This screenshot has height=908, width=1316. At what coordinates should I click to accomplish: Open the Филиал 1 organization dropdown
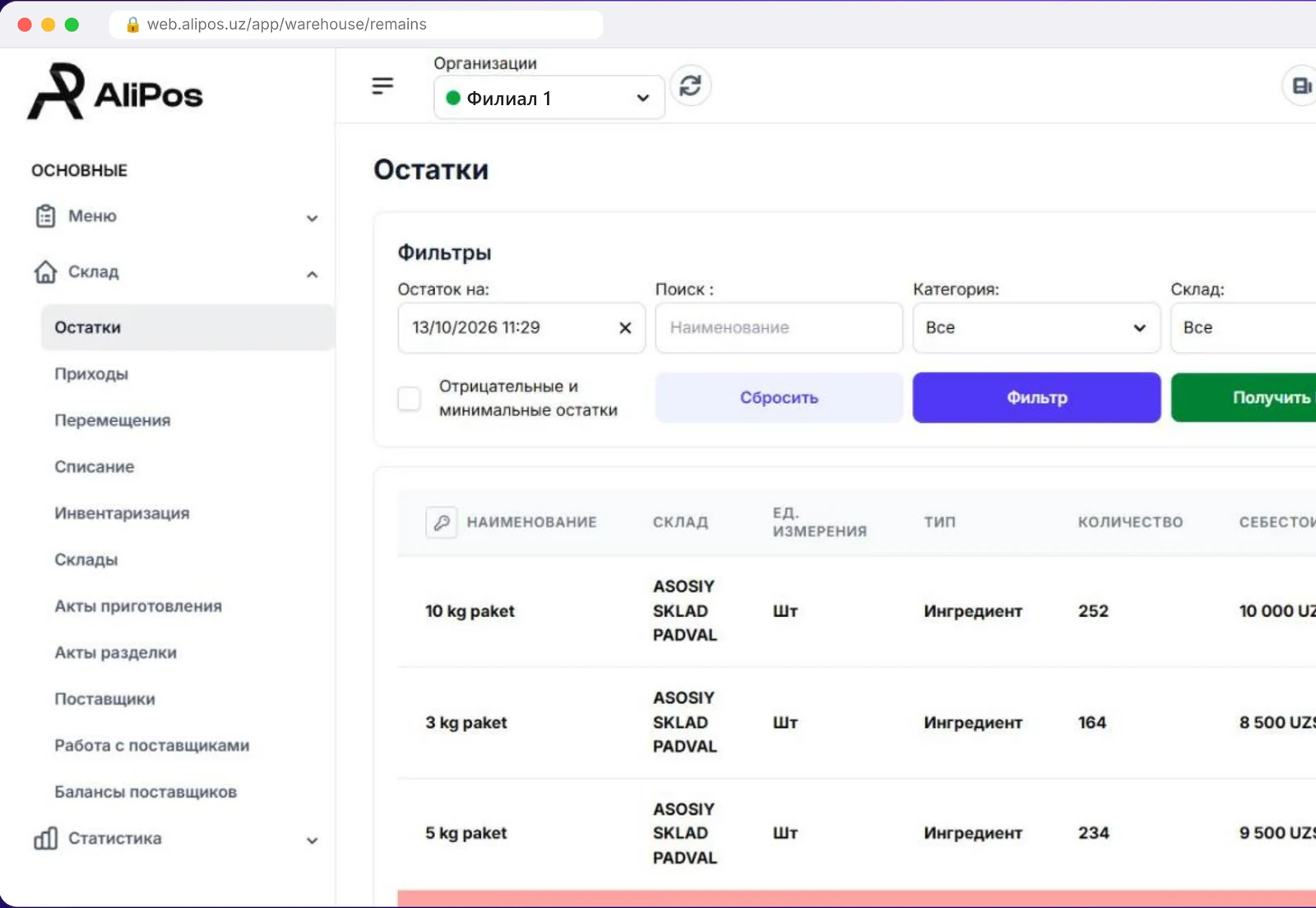[549, 98]
